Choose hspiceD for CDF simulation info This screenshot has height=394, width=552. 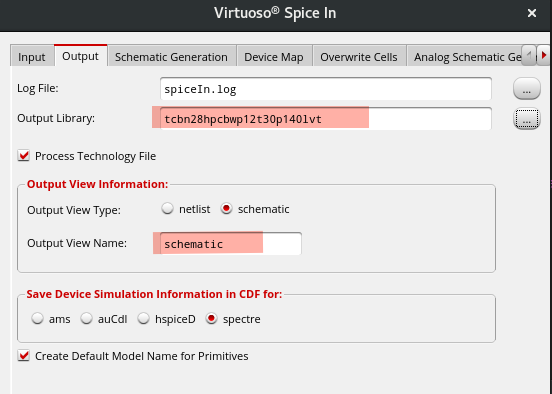[x=143, y=319]
